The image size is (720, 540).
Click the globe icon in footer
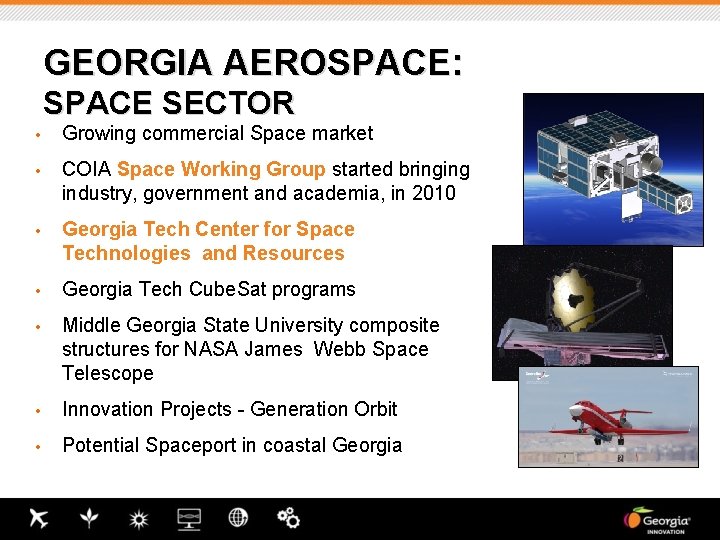click(x=238, y=518)
